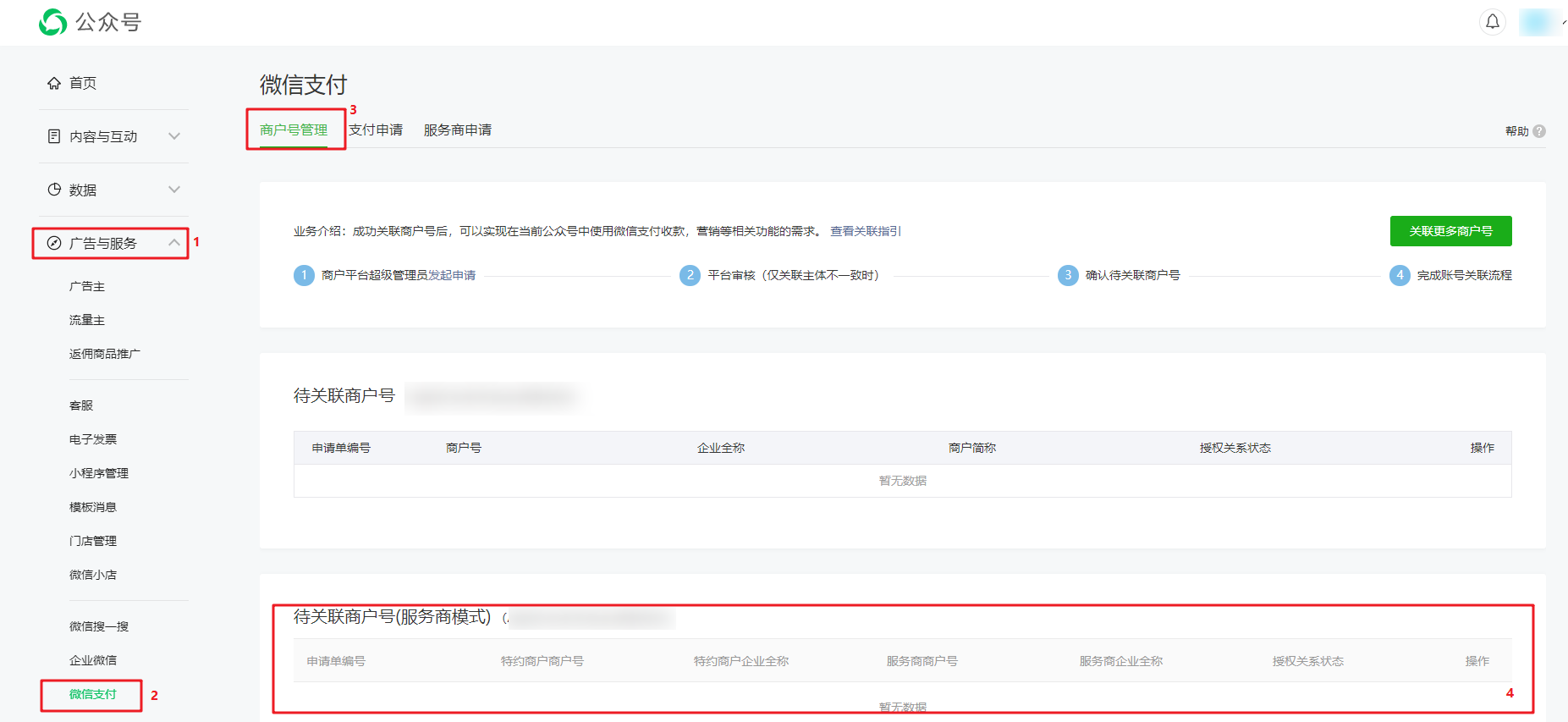This screenshot has height=722, width=1568.
Task: Click 授权关系状态 header in first table
Action: [1235, 448]
